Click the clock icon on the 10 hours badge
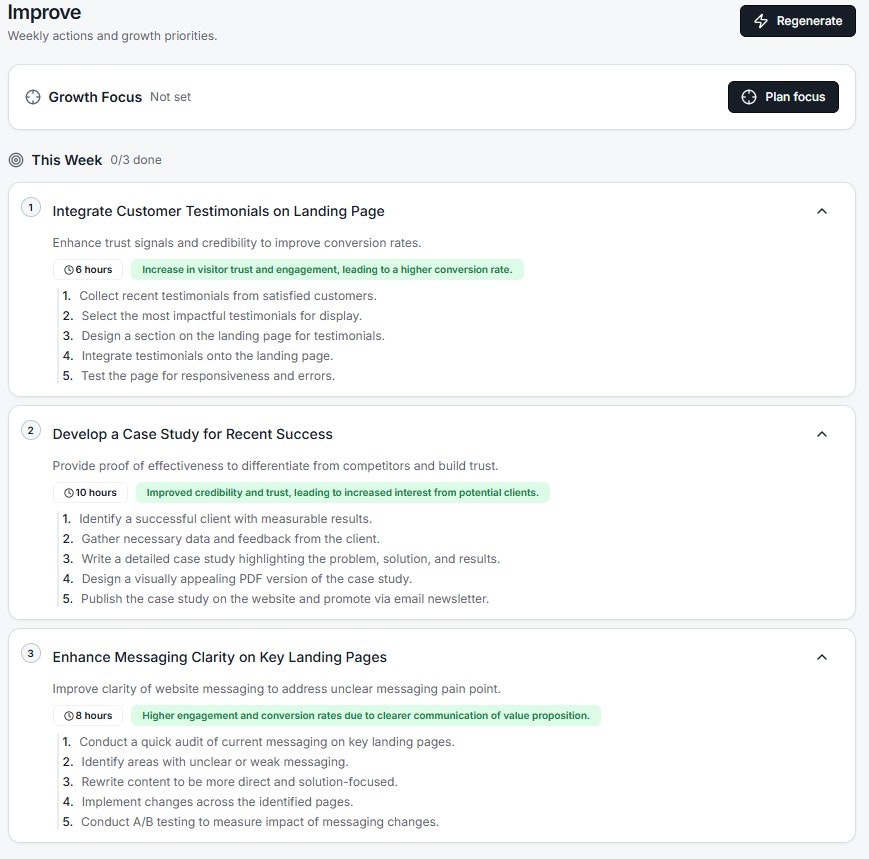The width and height of the screenshot is (869, 859). (x=67, y=492)
